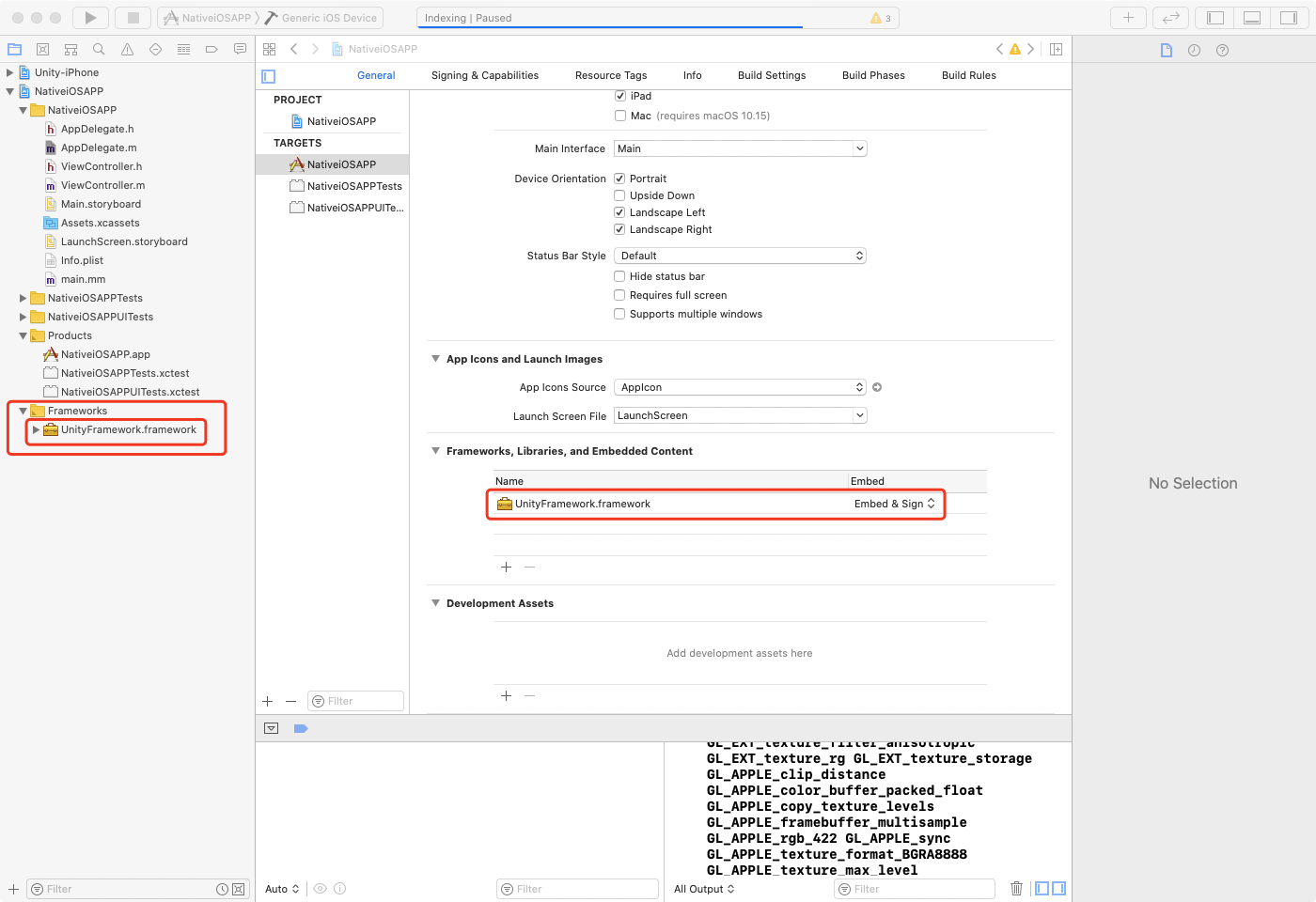Open AppDelegate.m in the navigator
The image size is (1316, 902).
[x=99, y=148]
